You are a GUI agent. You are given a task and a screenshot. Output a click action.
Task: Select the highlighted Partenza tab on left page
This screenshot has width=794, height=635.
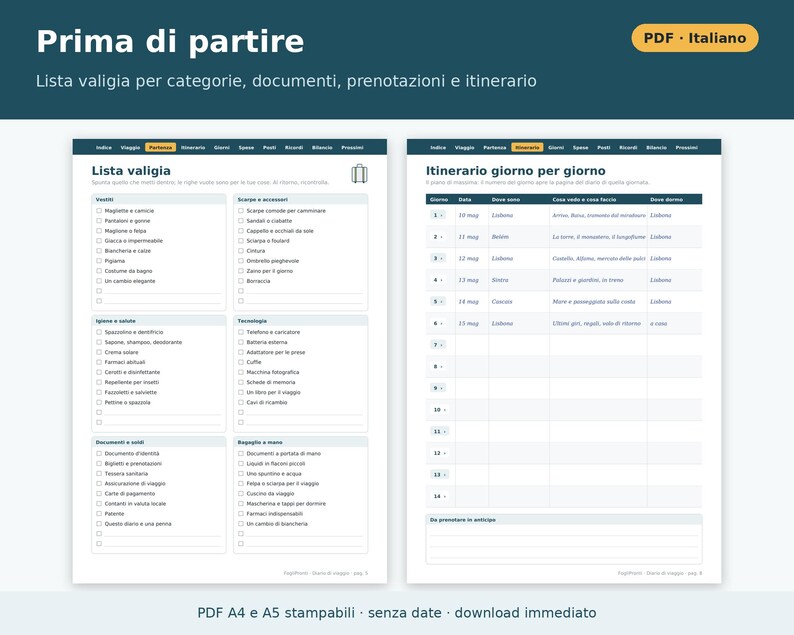pos(161,147)
